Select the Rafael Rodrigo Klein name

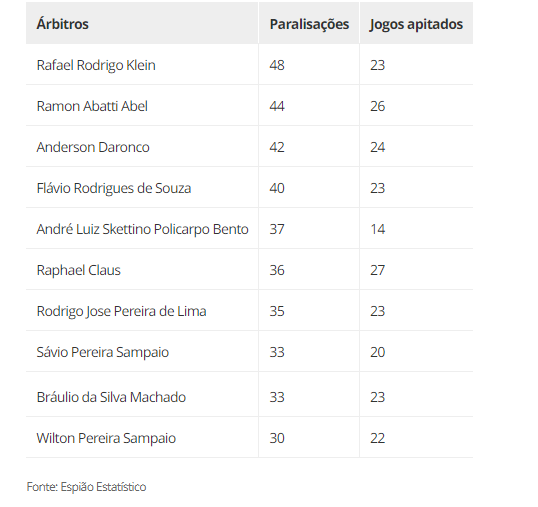tap(96, 65)
